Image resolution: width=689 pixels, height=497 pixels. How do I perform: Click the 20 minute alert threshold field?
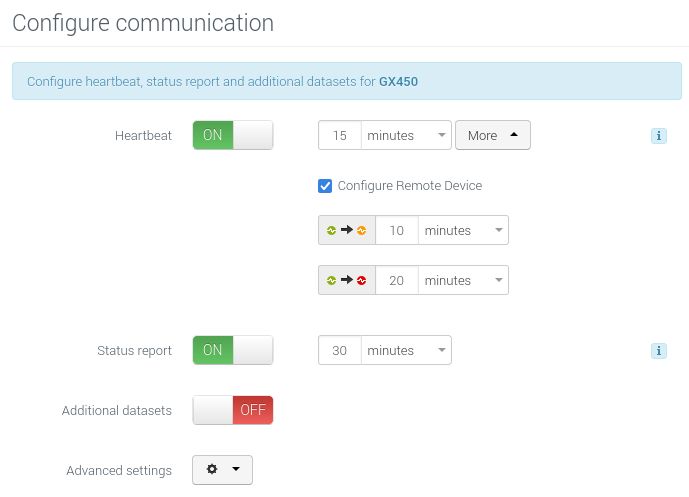pos(397,280)
